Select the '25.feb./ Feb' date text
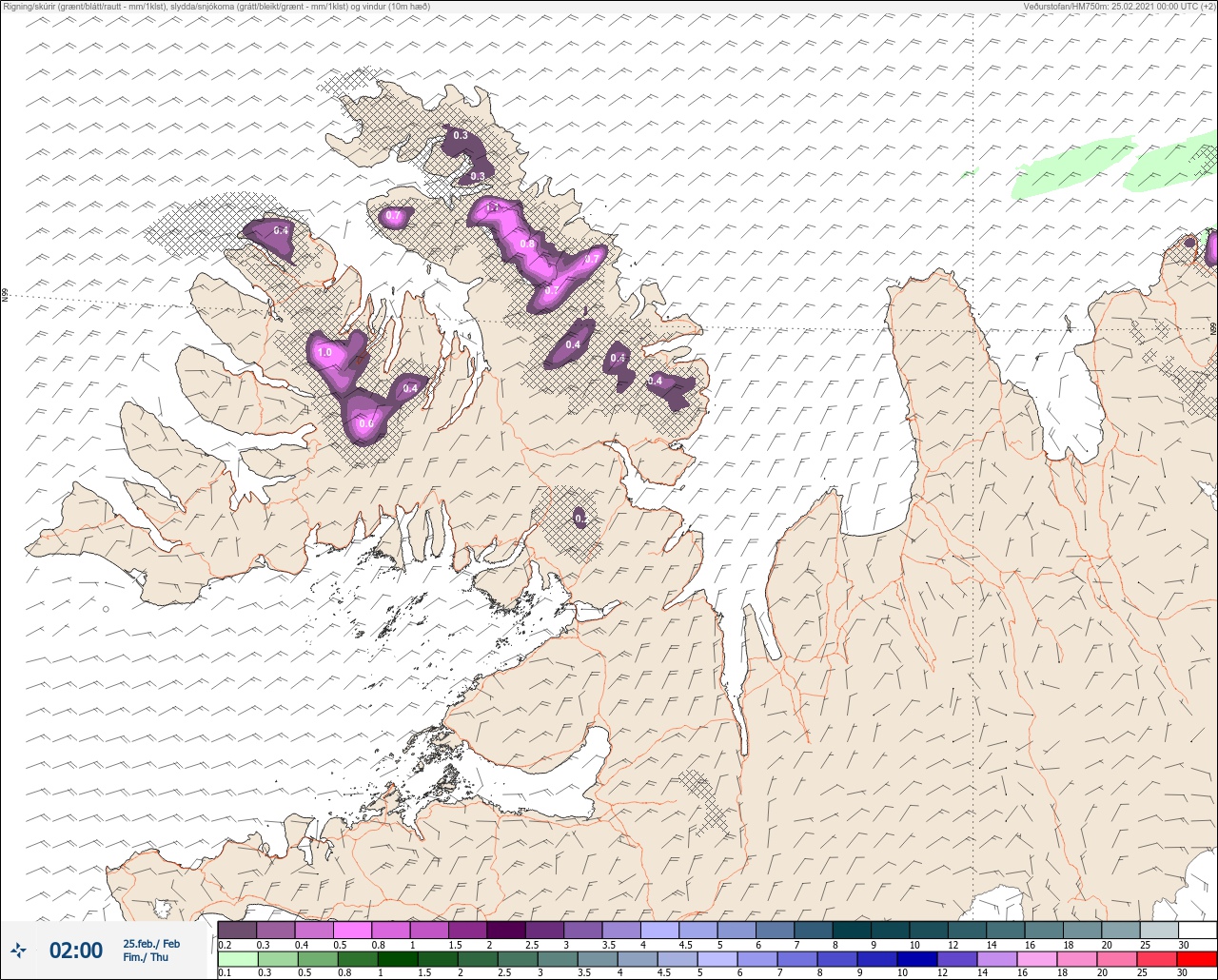The image size is (1218, 980). pos(151,943)
